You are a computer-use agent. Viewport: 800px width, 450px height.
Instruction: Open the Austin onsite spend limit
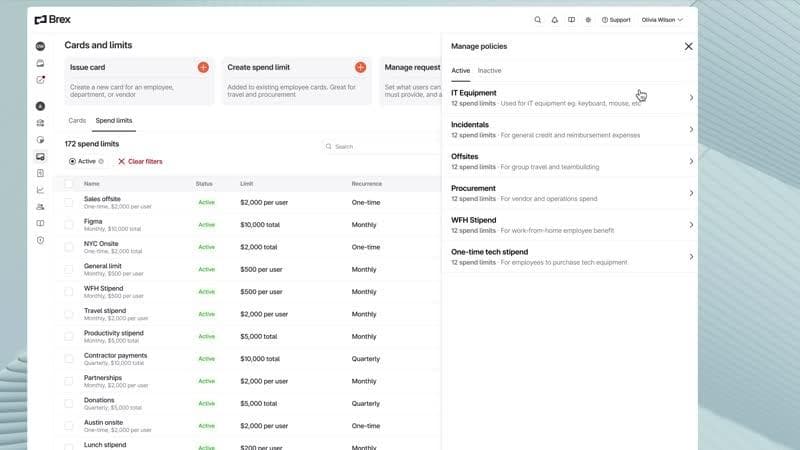click(103, 423)
